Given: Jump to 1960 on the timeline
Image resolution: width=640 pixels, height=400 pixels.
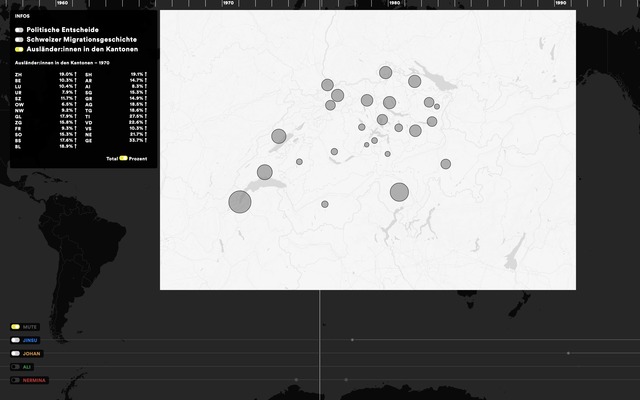Looking at the screenshot, I should tap(62, 5).
